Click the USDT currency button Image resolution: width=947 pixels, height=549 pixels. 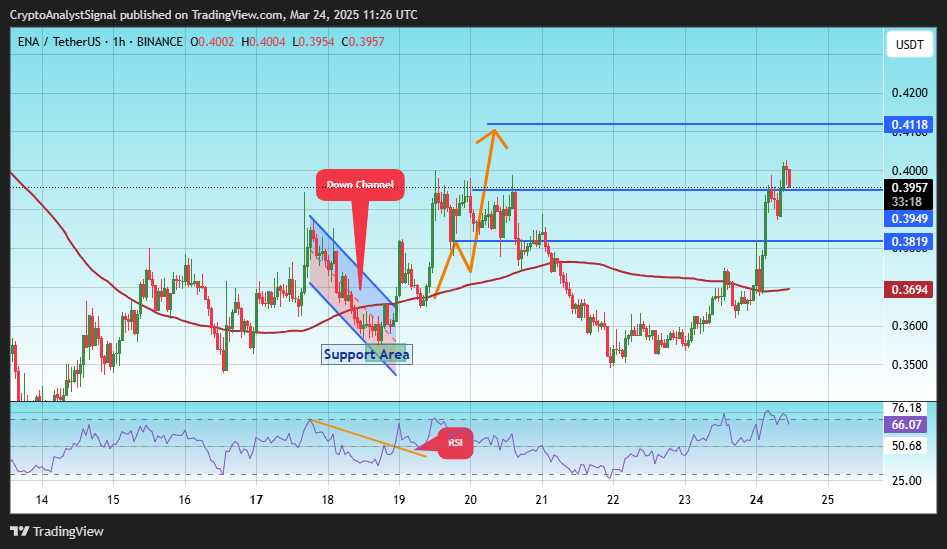[x=910, y=45]
